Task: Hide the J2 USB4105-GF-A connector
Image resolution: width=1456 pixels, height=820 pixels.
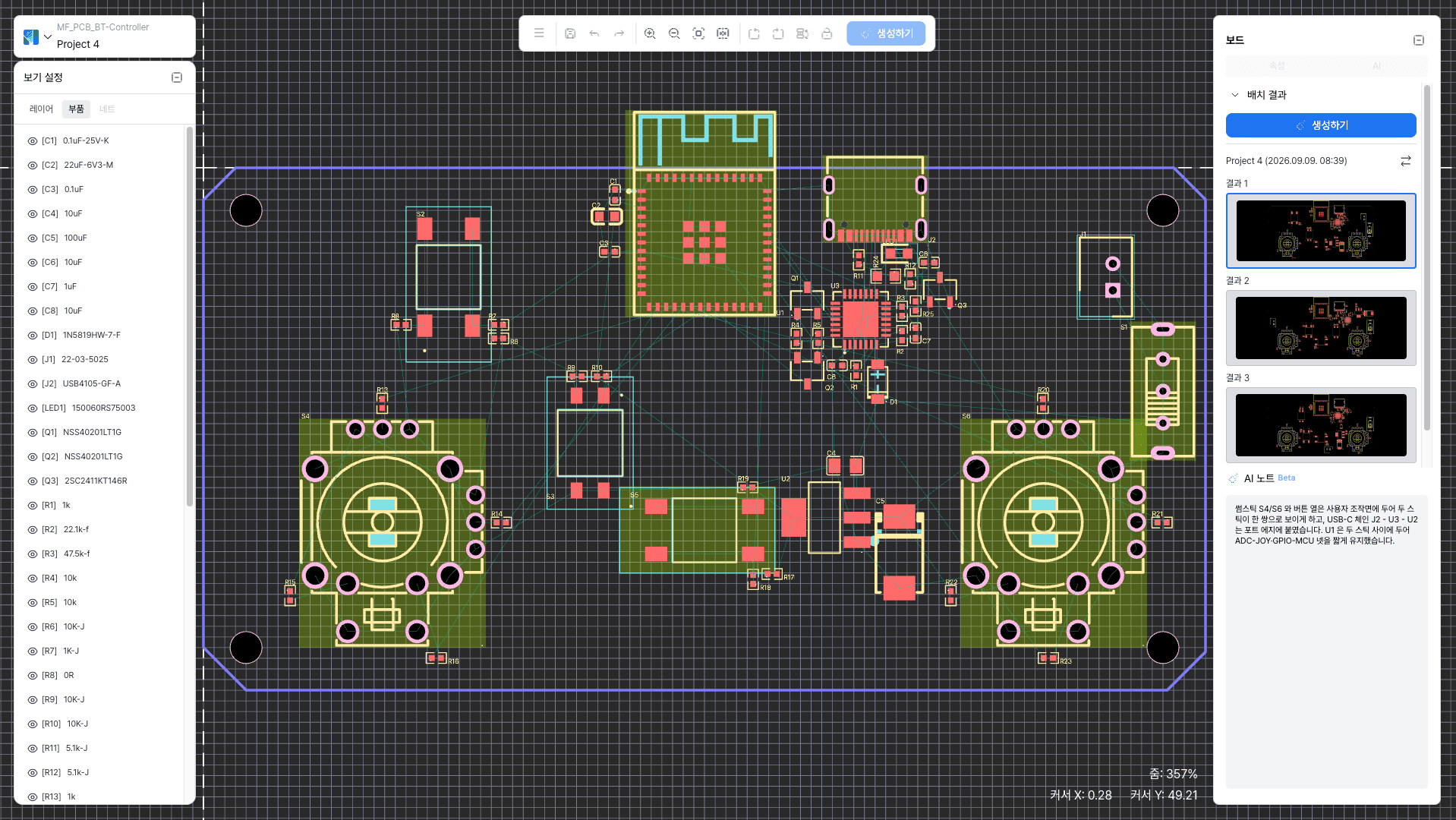Action: tap(33, 384)
